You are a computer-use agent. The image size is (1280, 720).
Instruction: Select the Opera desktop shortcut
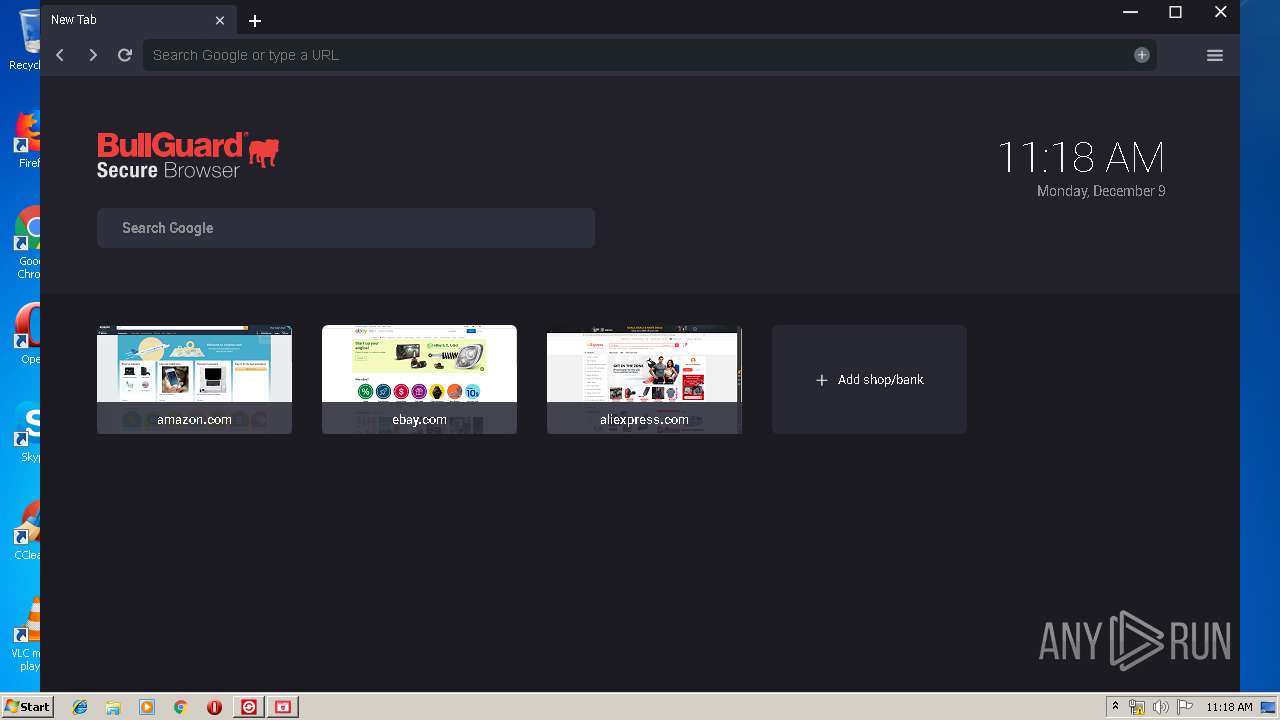(x=27, y=335)
